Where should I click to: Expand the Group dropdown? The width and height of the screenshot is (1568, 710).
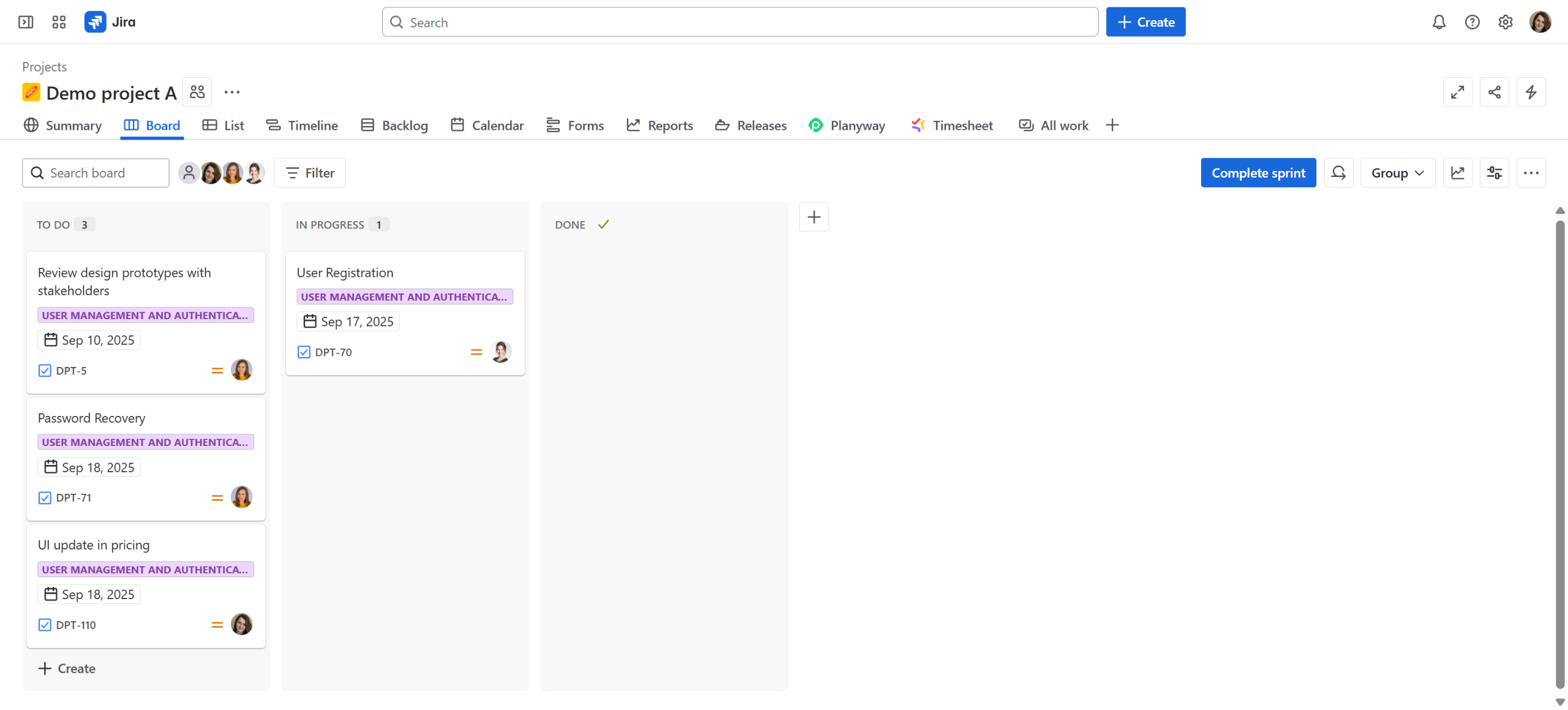point(1397,173)
